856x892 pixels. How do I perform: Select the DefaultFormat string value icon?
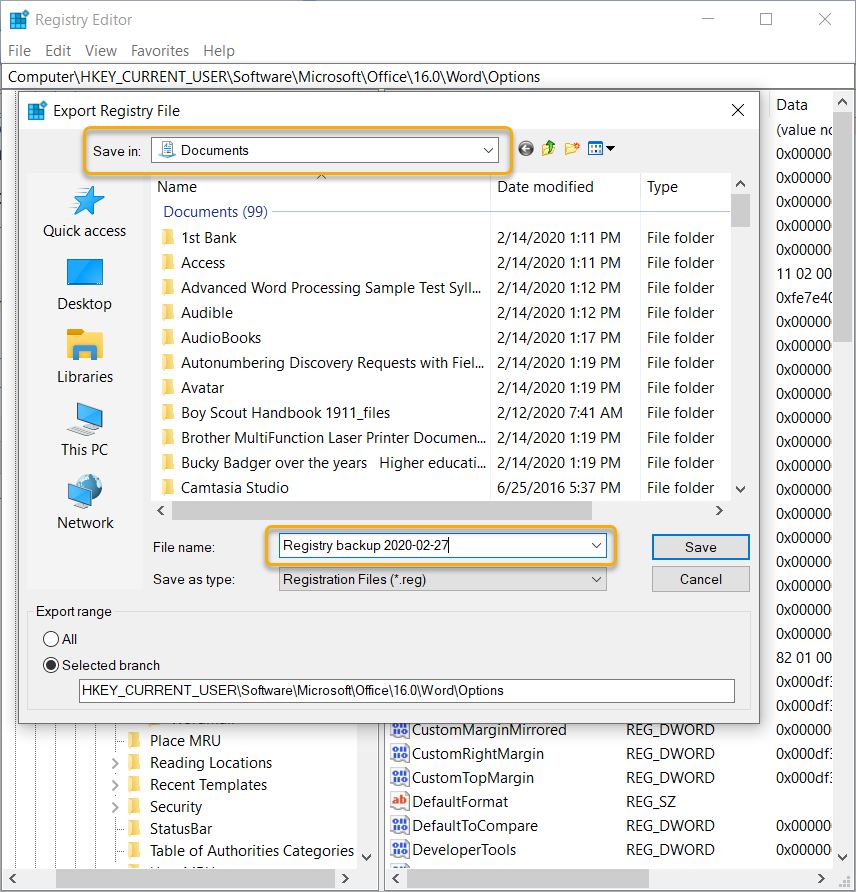point(399,801)
